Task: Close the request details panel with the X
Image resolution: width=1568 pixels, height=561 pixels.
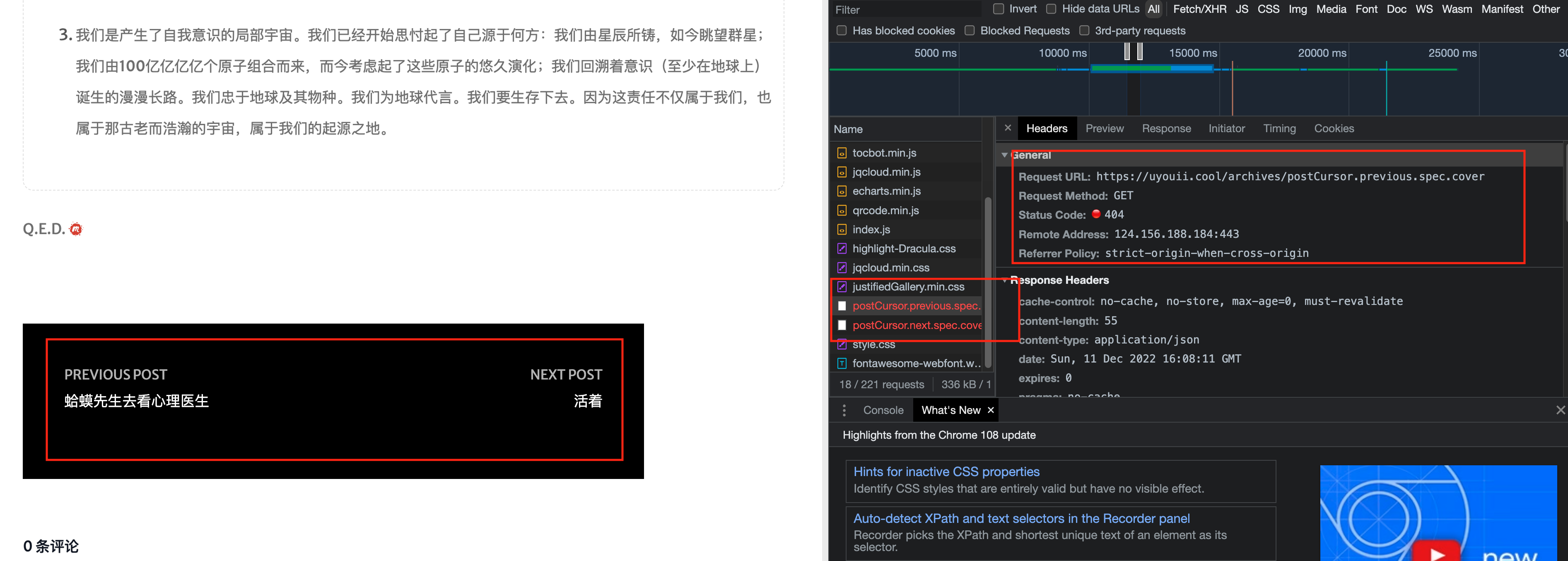Action: 1008,128
